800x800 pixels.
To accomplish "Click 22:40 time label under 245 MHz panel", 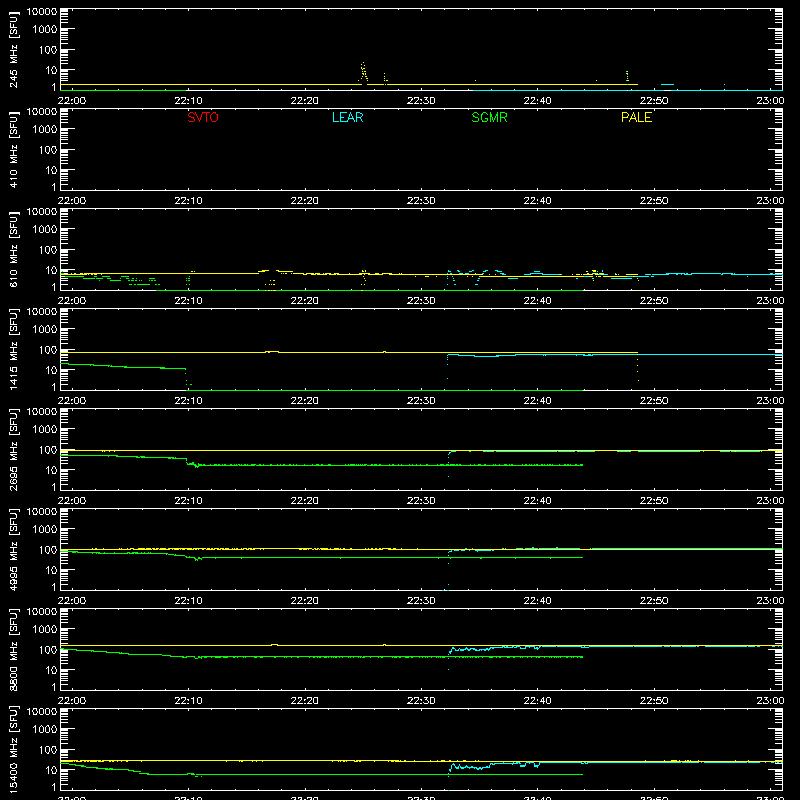I will (537, 101).
